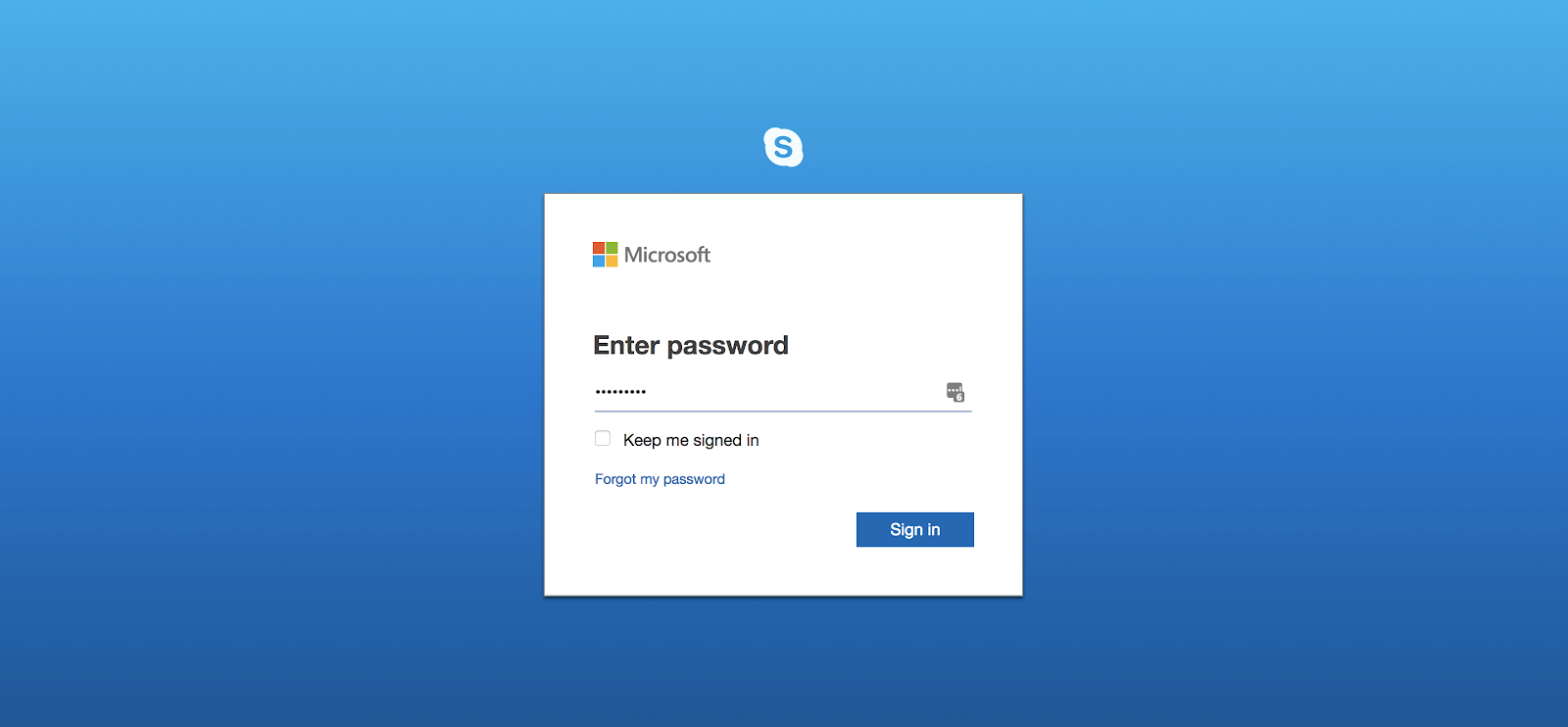Click the "Keep me signed in" label text
Screen dimensions: 1568x727
691,441
